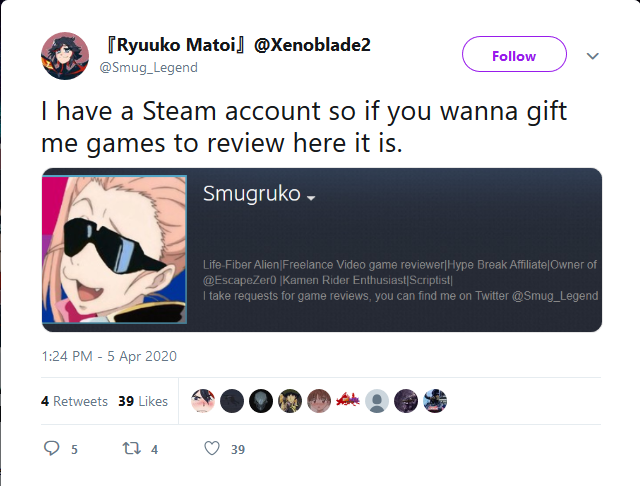Click the red logo liker avatar
Screen dimensions: 640x486
(348, 401)
